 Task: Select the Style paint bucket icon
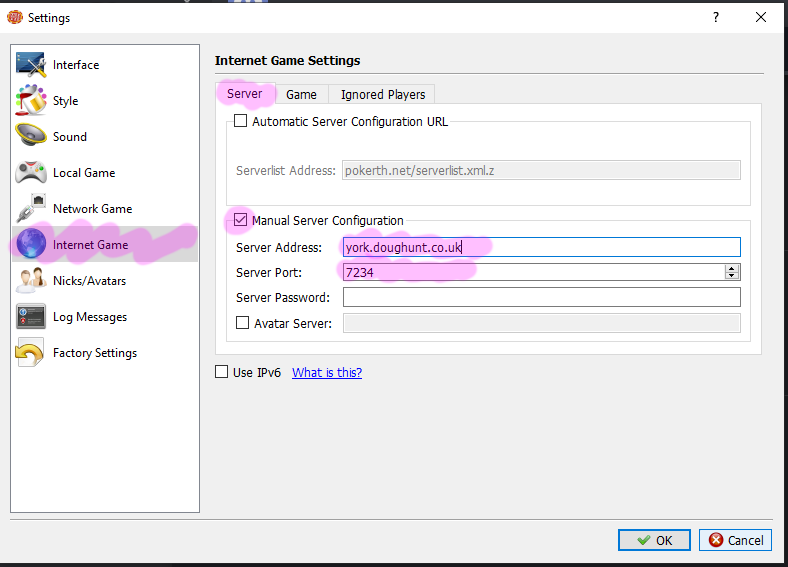(31, 101)
